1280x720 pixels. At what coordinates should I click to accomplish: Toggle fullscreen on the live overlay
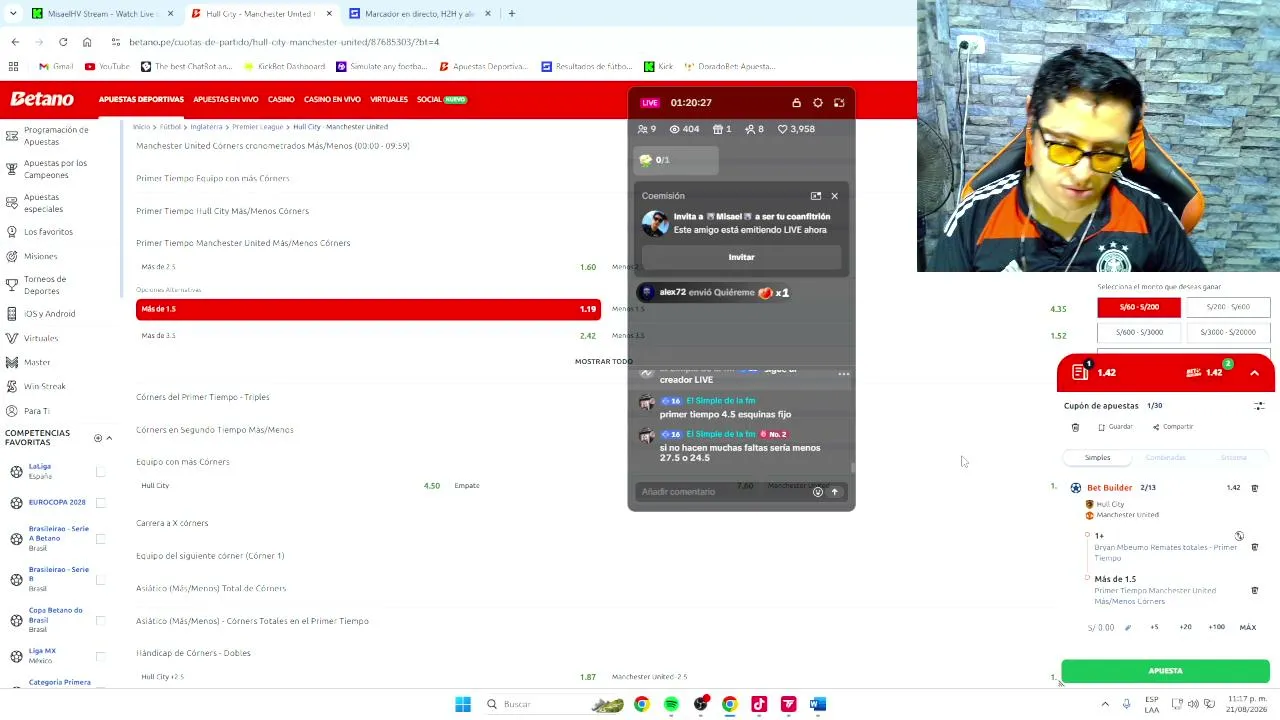[839, 103]
